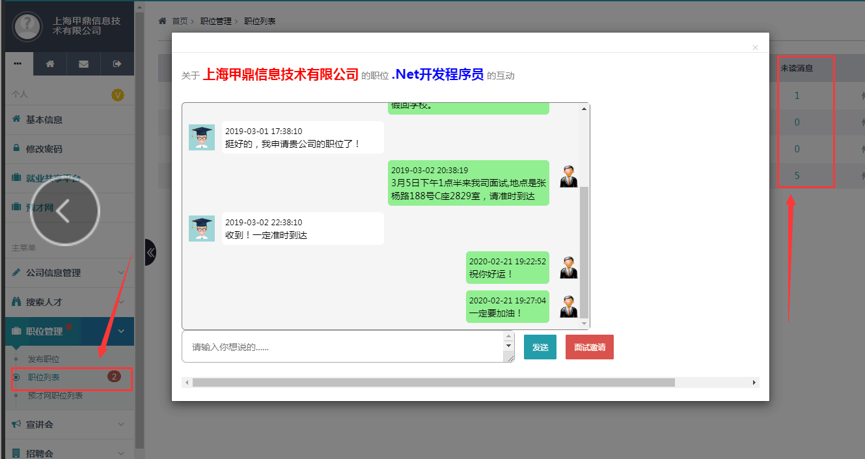The width and height of the screenshot is (865, 459).
Task: Click the dialog horizontal scrollbar right arrow
Action: pyautogui.click(x=754, y=382)
